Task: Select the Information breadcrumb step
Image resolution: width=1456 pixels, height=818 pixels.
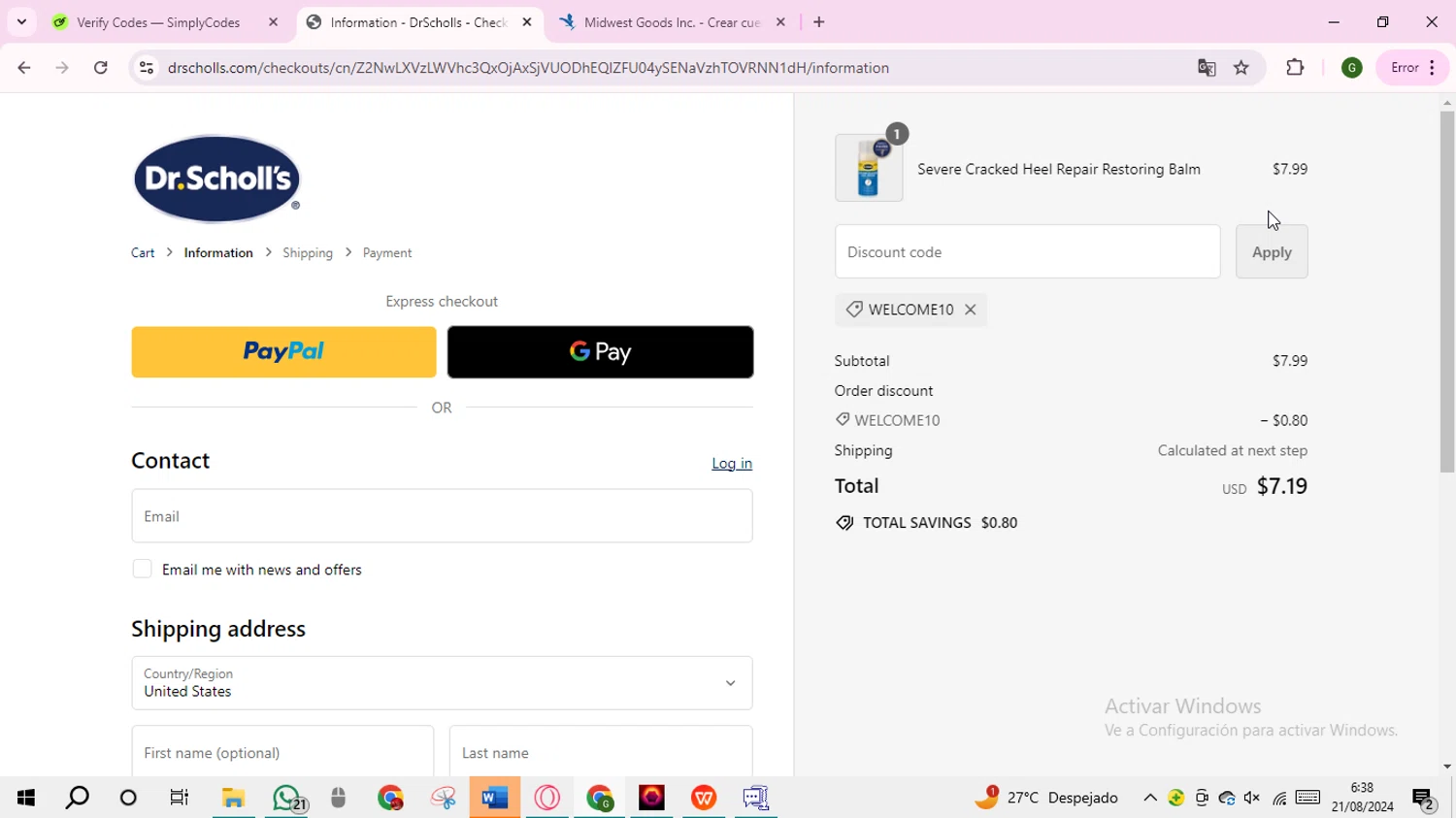Action: pyautogui.click(x=218, y=252)
